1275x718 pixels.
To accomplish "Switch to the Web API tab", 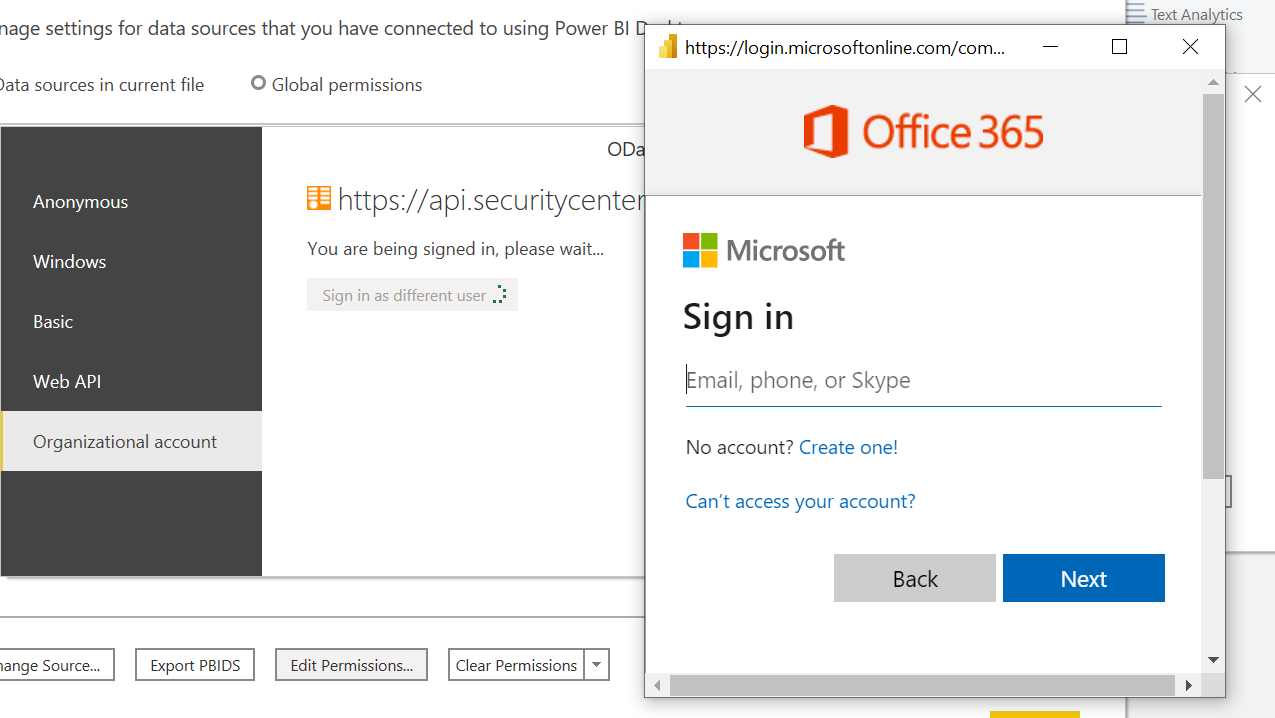I will pyautogui.click(x=65, y=381).
